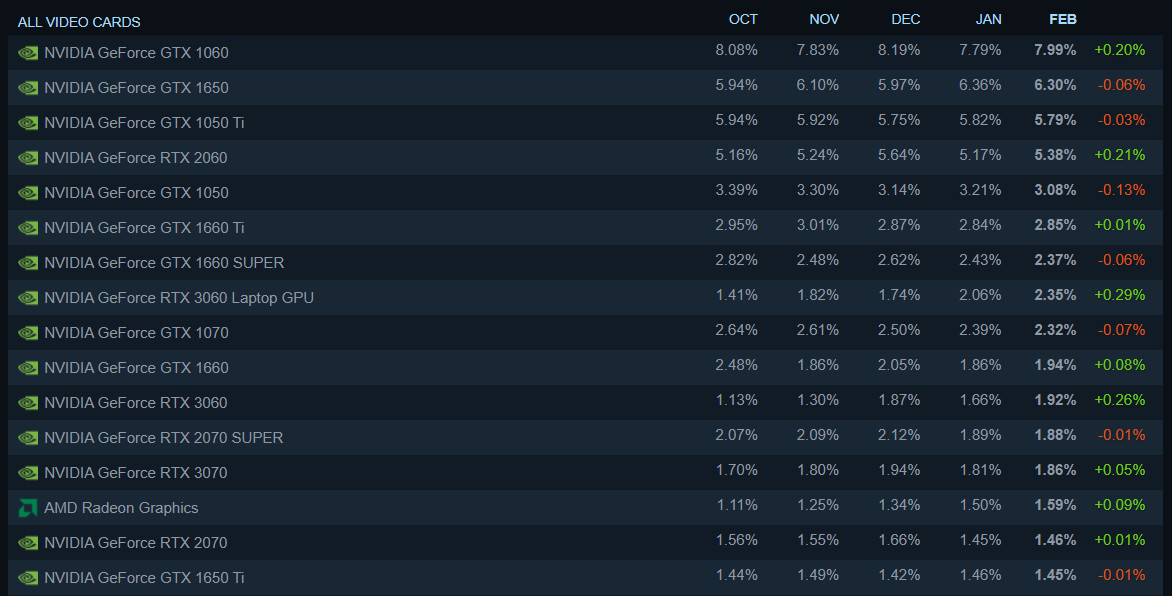The image size is (1172, 596).
Task: Click the AMD logo beside Radeon Graphics
Action: tap(28, 508)
